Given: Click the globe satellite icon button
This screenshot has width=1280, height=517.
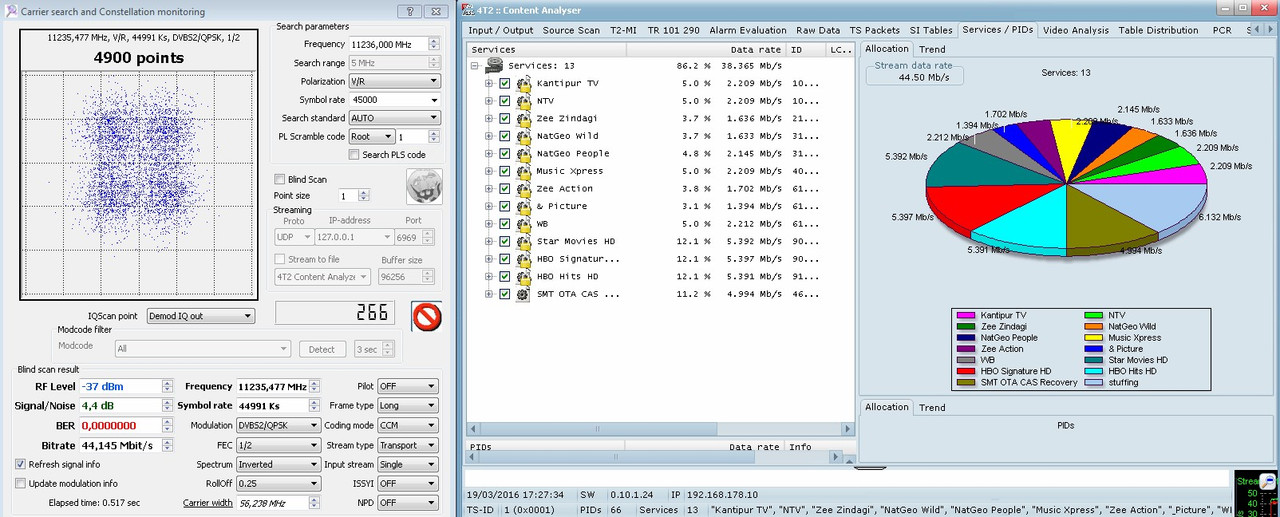Looking at the screenshot, I should (x=424, y=186).
